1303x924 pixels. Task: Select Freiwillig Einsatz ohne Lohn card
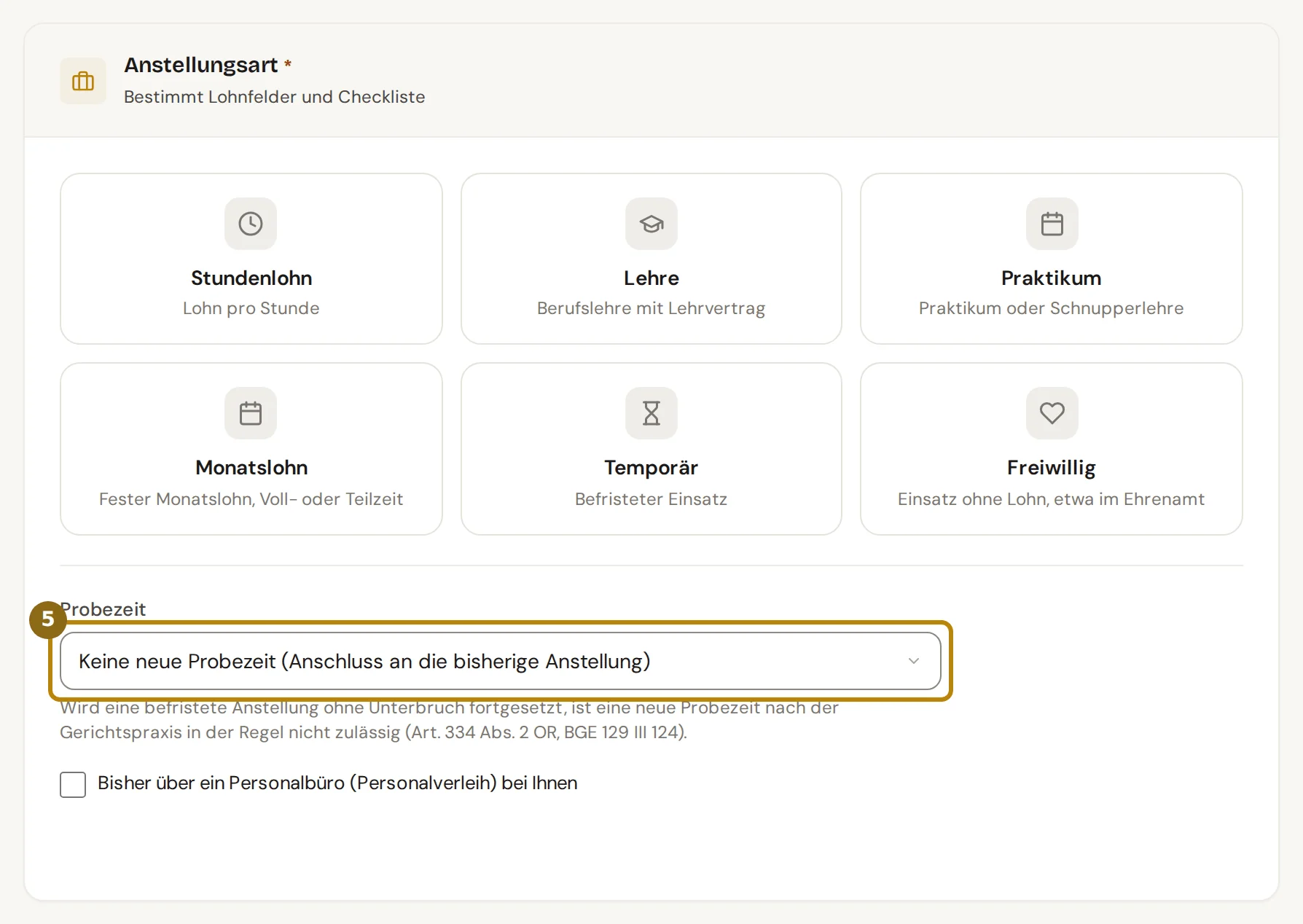(1052, 449)
